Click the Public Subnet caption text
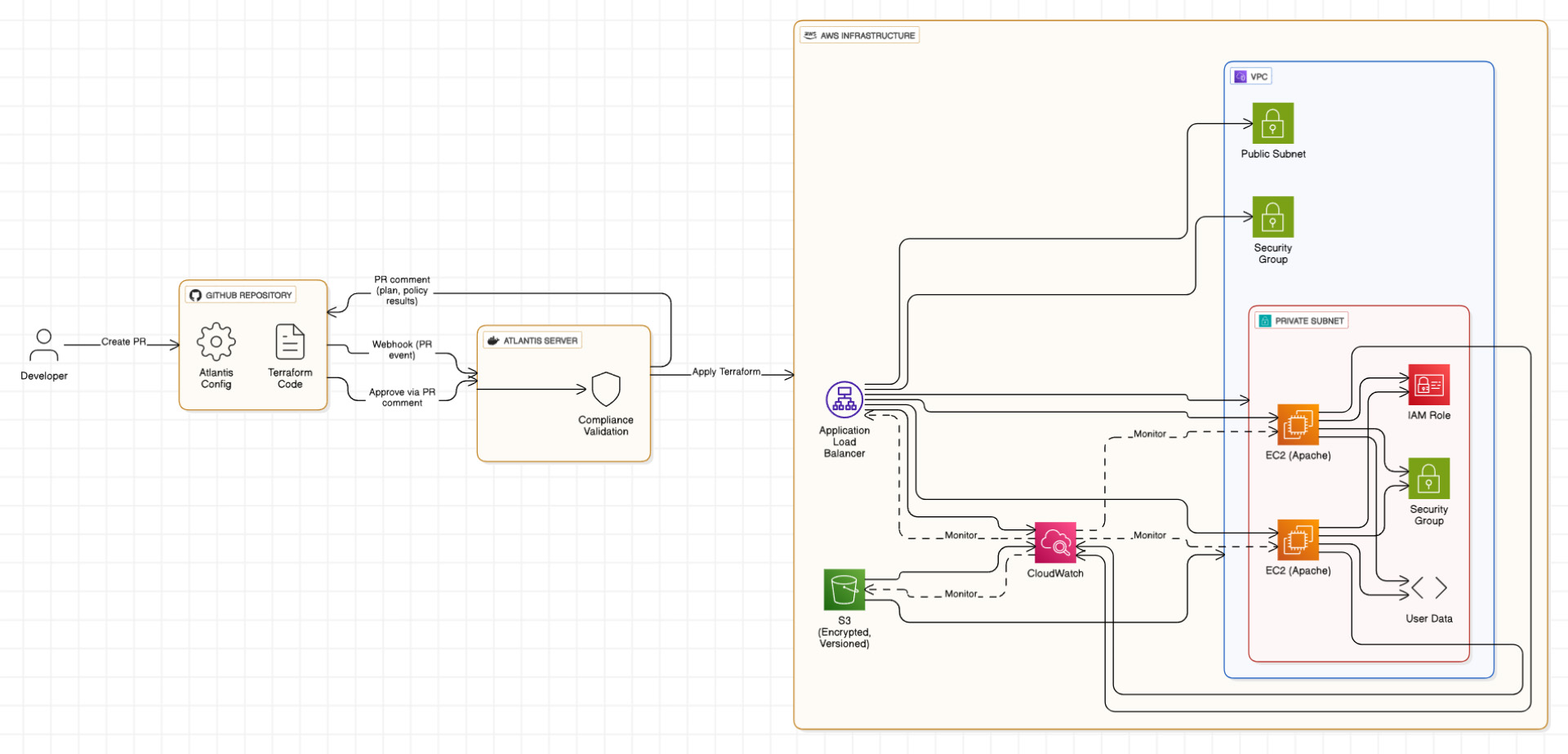This screenshot has height=754, width=1568. click(1273, 154)
